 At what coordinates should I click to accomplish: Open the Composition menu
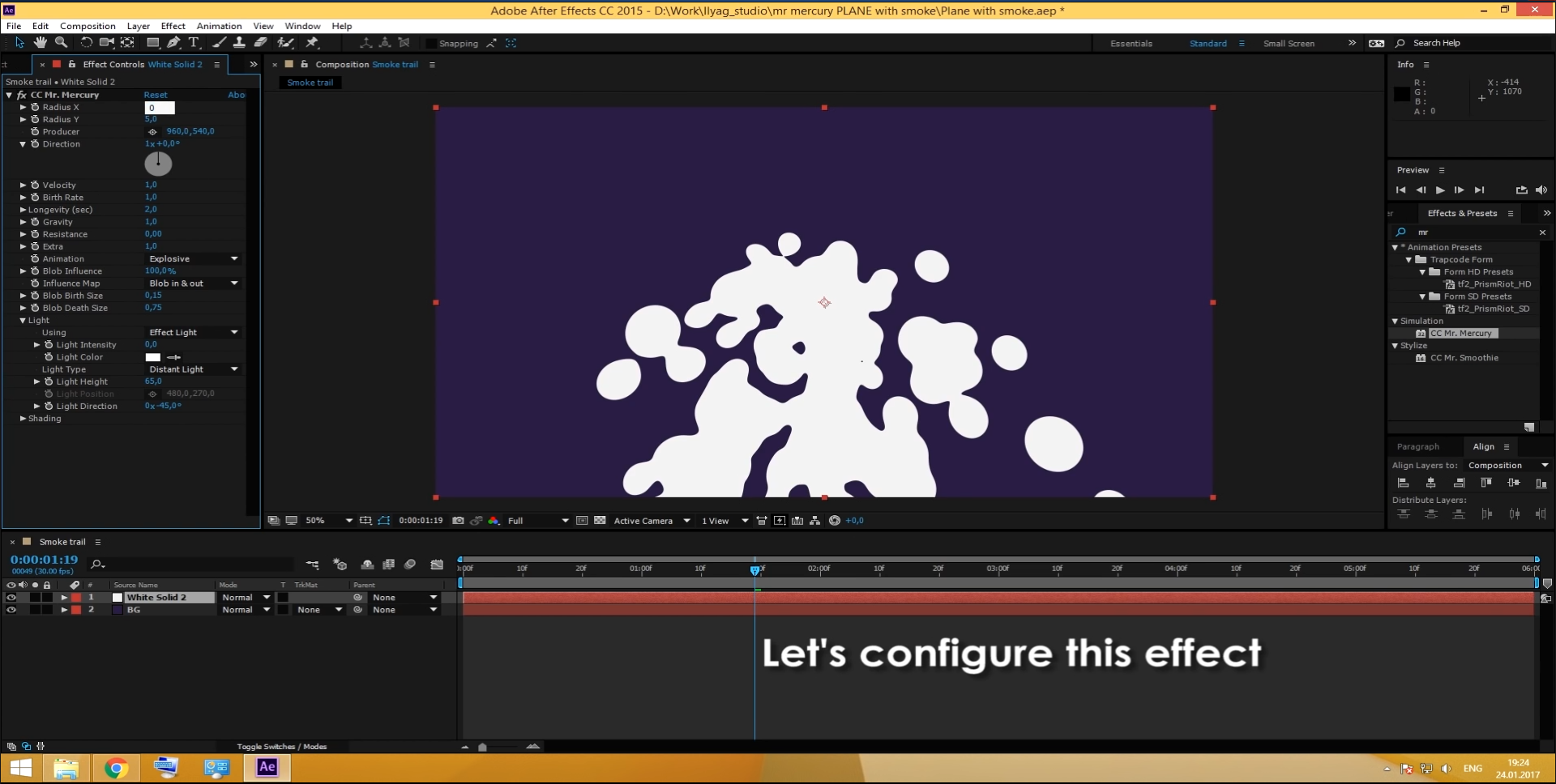[88, 26]
